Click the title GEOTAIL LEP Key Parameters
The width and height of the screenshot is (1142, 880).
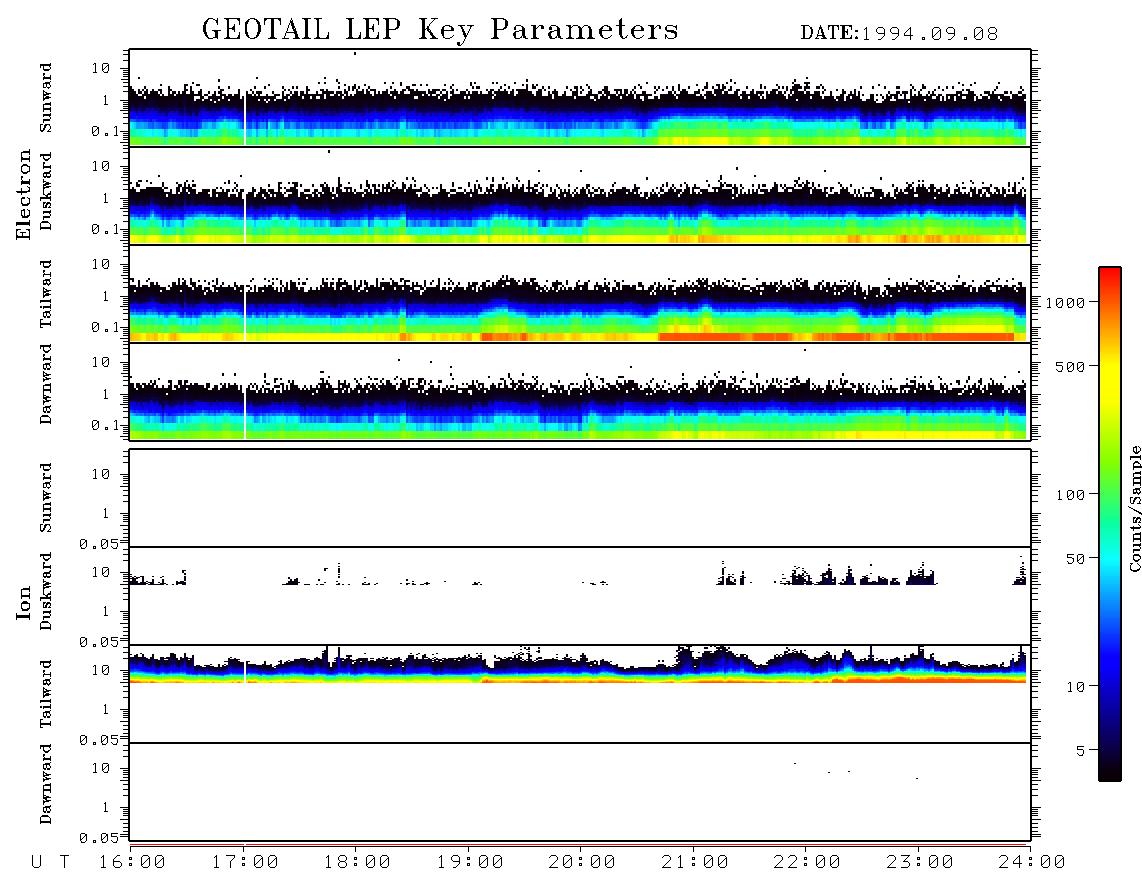[x=440, y=29]
